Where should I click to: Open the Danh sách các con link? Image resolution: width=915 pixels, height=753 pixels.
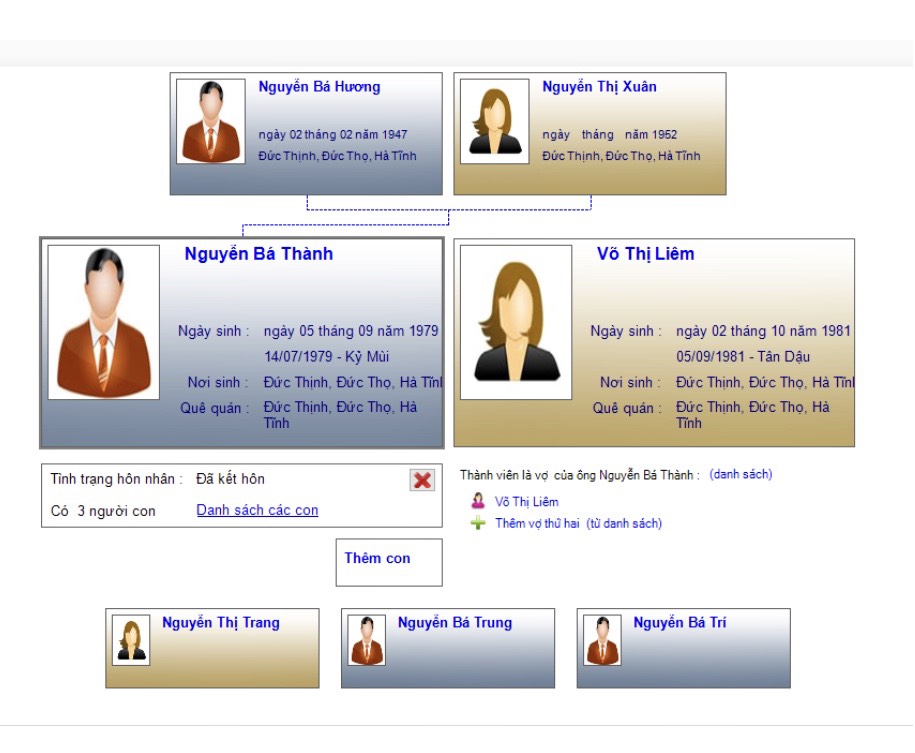click(x=257, y=510)
